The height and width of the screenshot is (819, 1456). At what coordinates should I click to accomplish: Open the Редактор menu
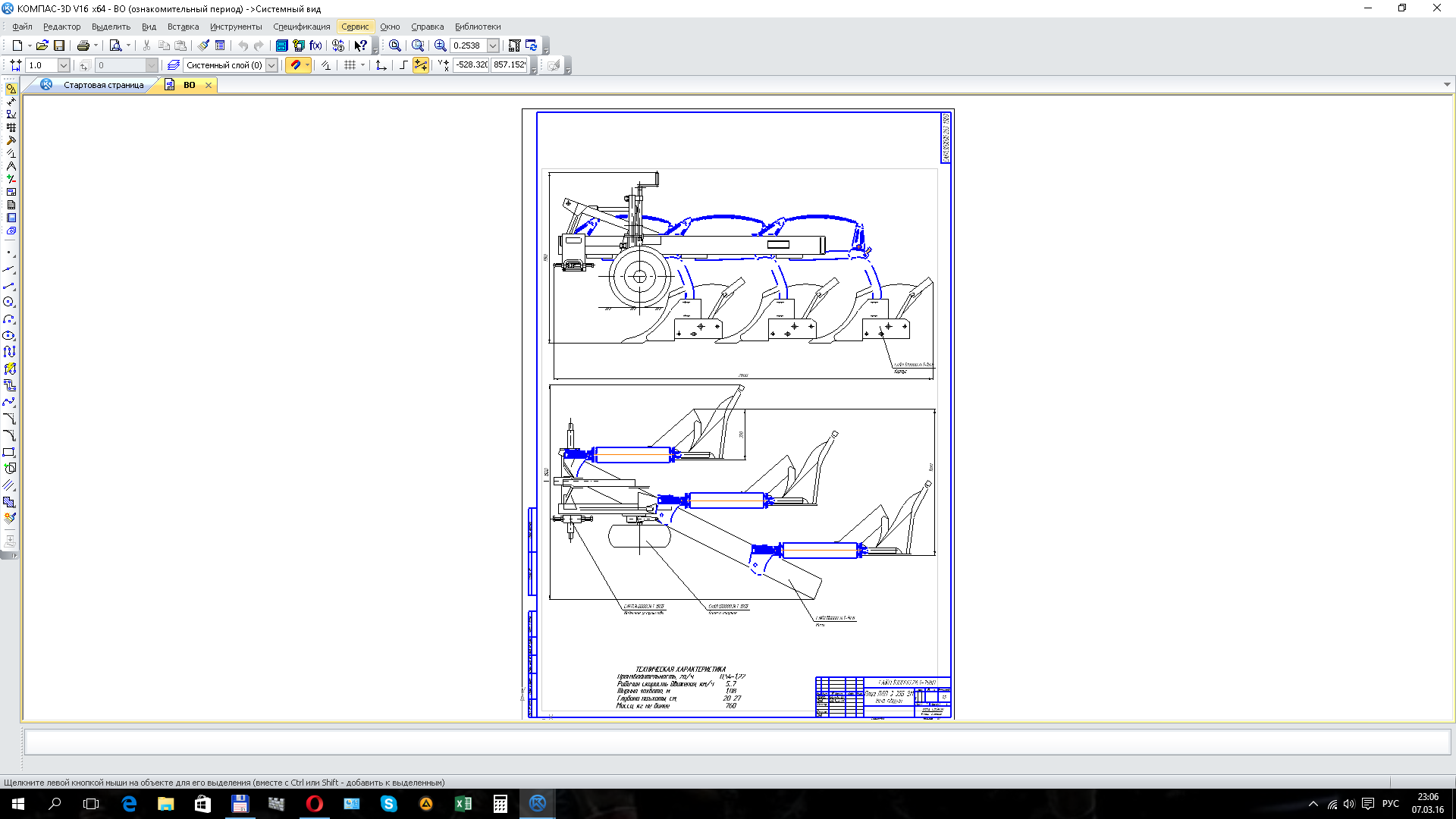point(62,27)
